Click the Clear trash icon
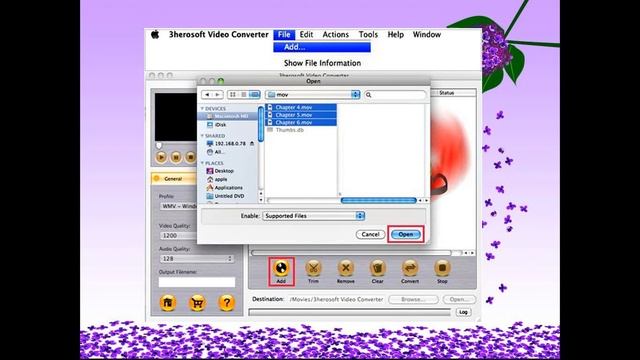Screen dimensions: 640x360 (378, 269)
